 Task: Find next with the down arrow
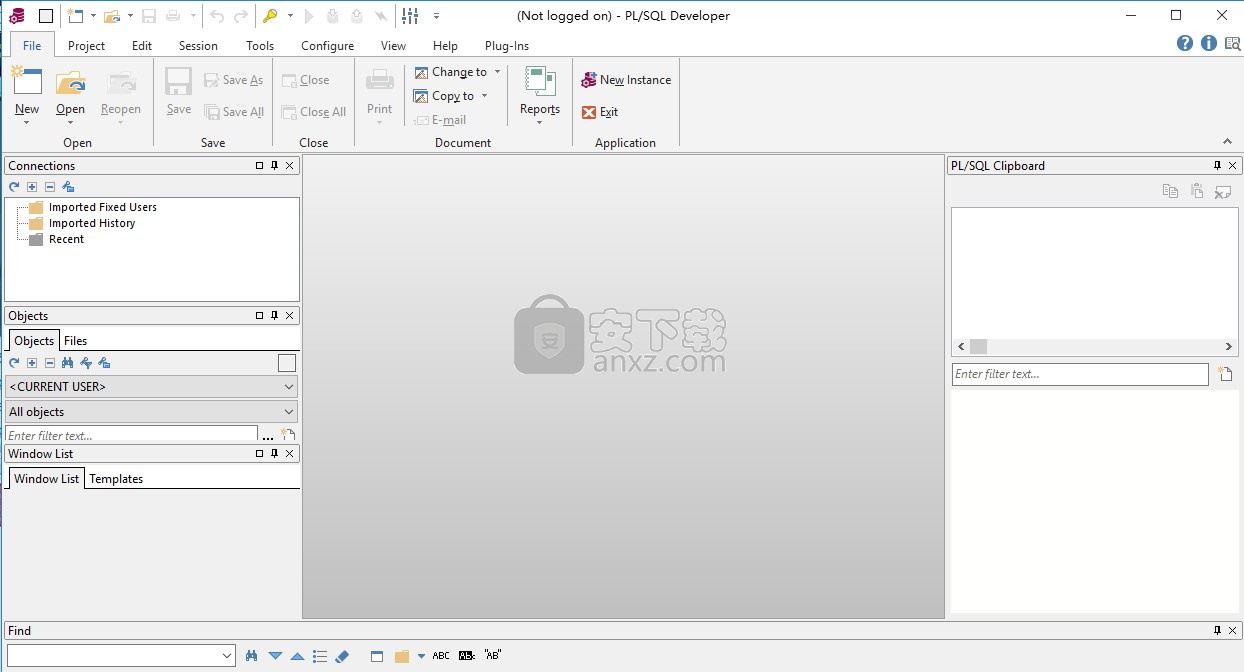[x=275, y=656]
